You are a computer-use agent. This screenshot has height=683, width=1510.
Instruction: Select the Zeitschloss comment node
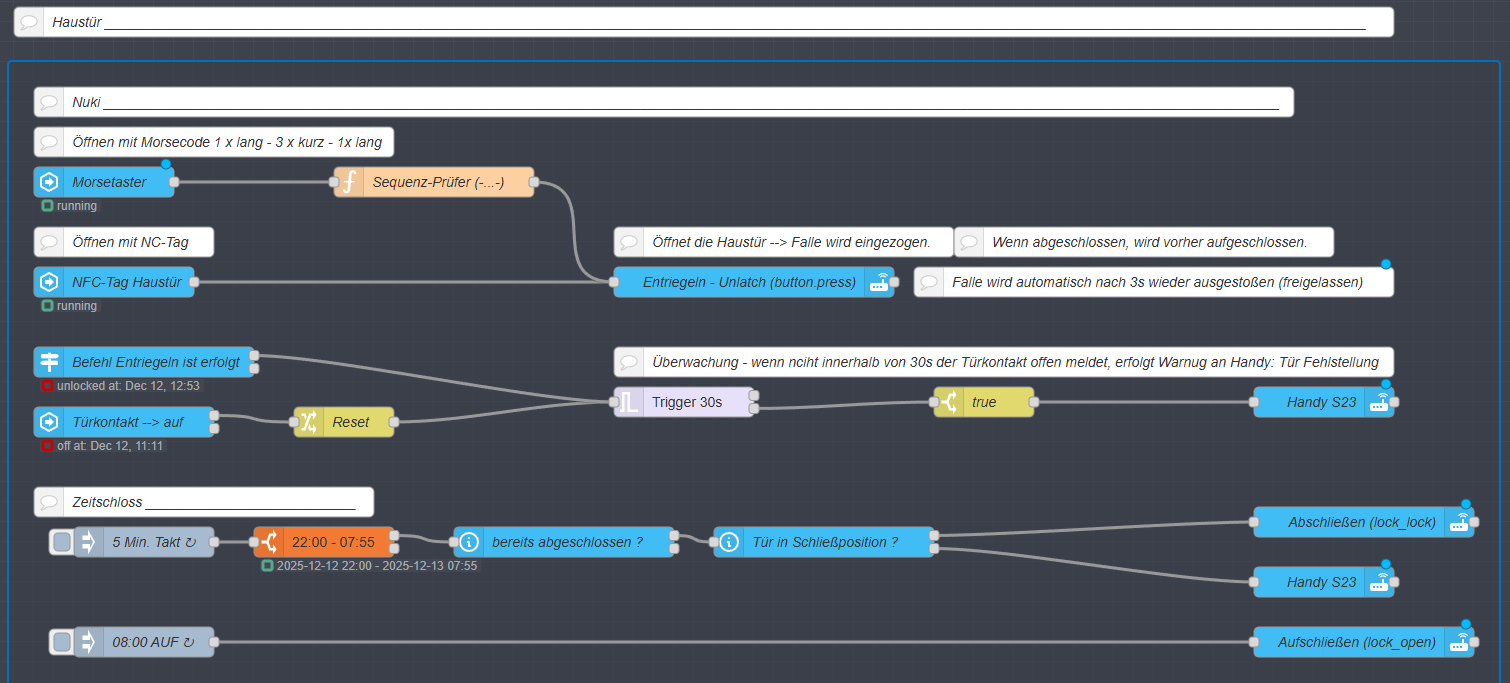pos(213,502)
